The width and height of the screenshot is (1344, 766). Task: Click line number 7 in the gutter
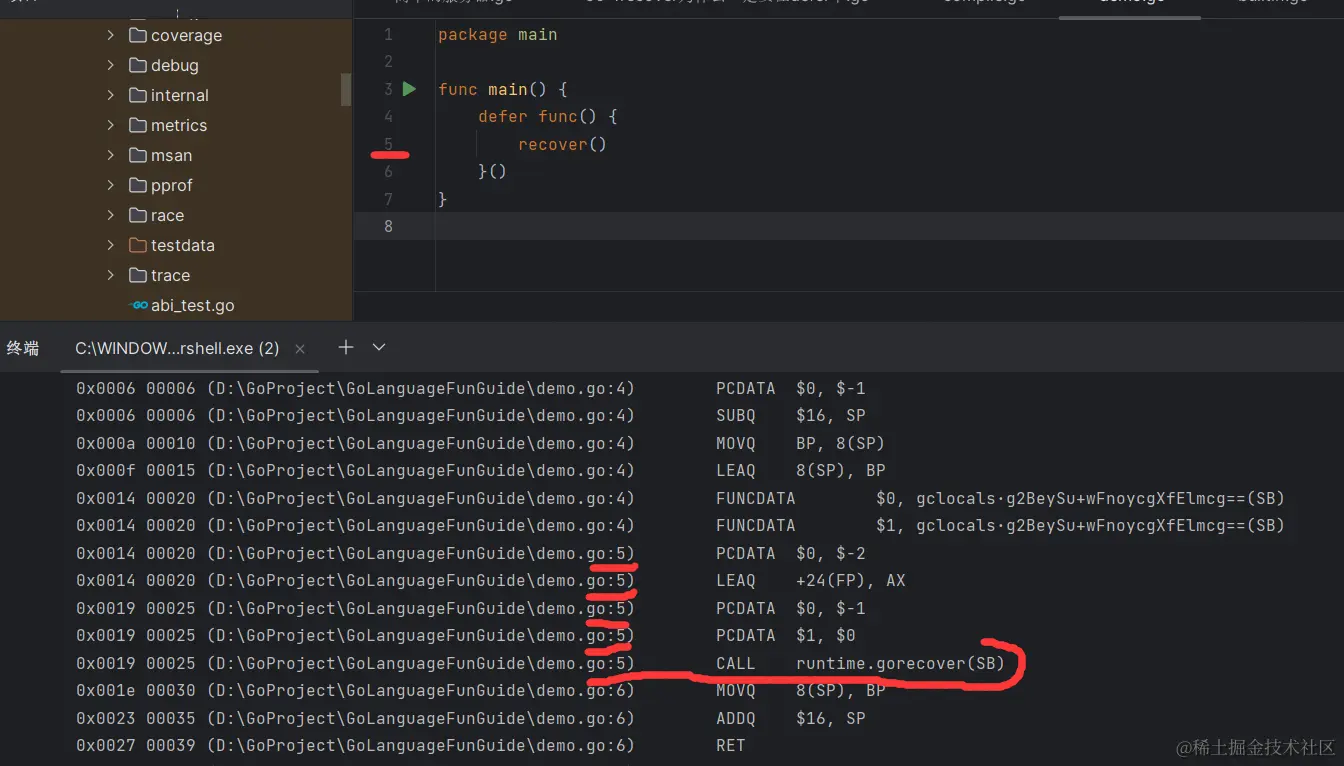(x=388, y=199)
